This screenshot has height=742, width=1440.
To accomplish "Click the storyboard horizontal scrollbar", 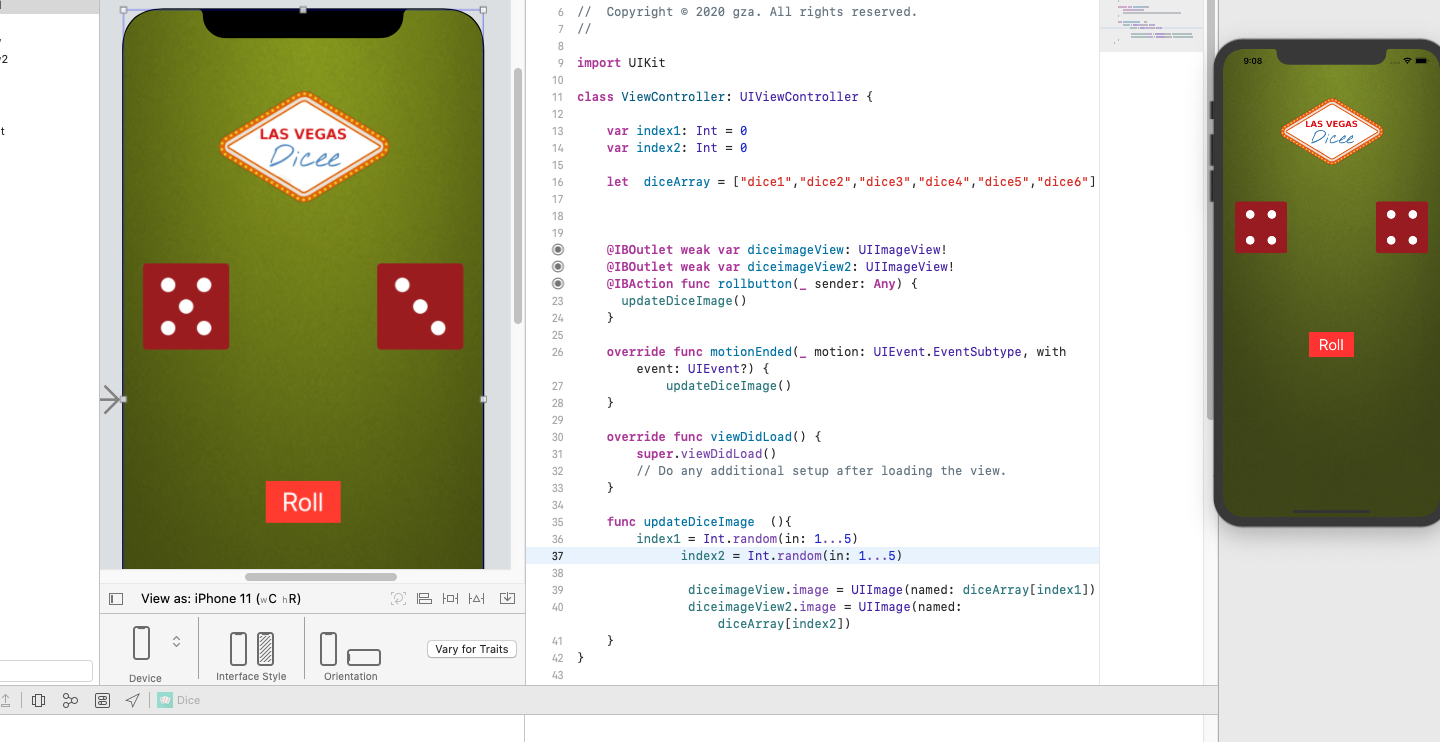I will coord(321,577).
